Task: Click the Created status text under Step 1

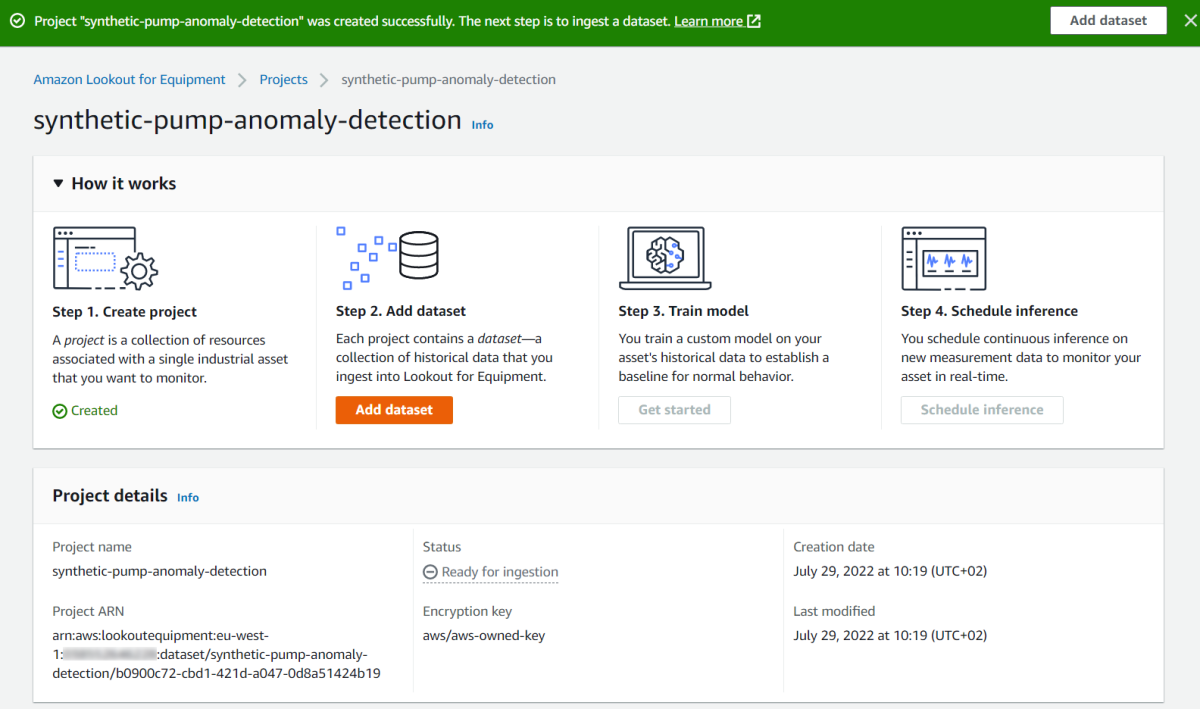Action: (94, 411)
